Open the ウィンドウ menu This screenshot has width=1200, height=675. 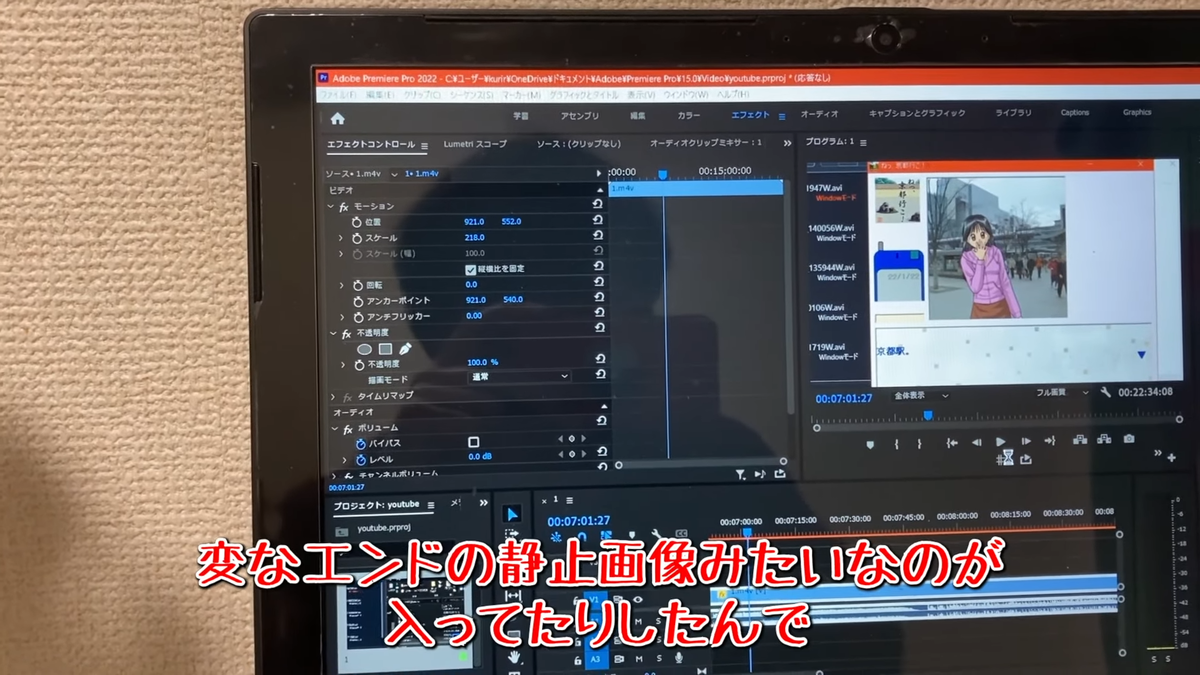[686, 95]
